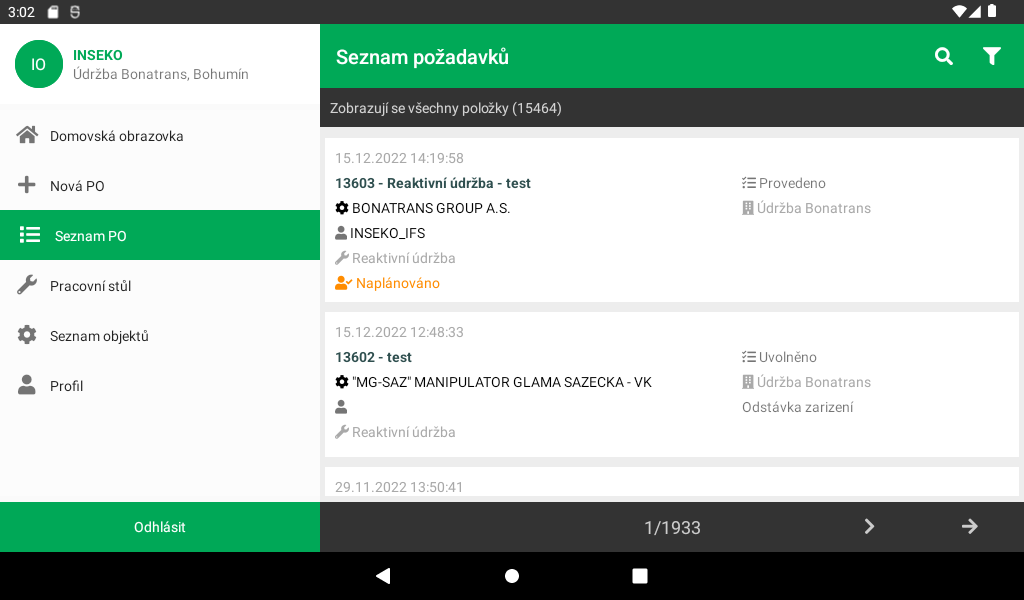Viewport: 1024px width, 600px height.
Task: Tap the IO user avatar circle
Action: [x=39, y=64]
